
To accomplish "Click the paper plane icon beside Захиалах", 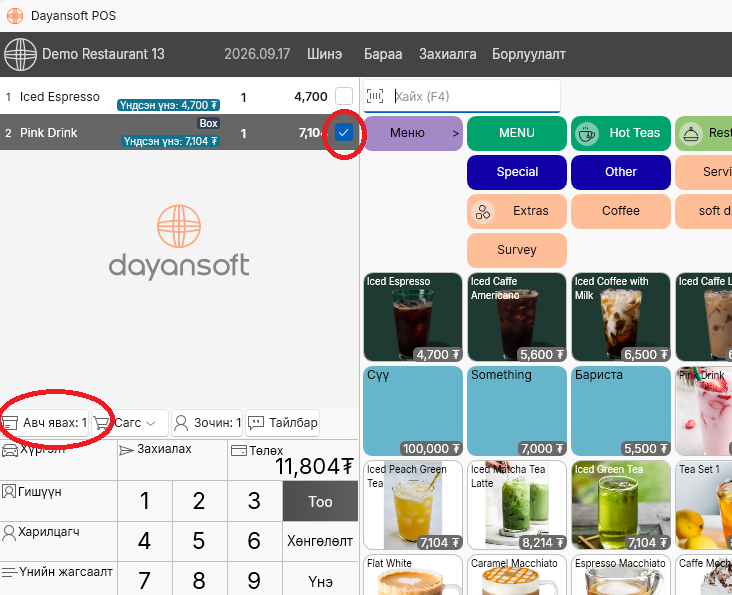I will [x=127, y=450].
